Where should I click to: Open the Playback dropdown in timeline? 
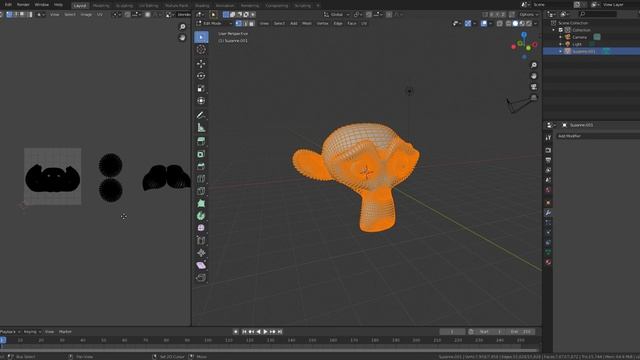point(10,332)
